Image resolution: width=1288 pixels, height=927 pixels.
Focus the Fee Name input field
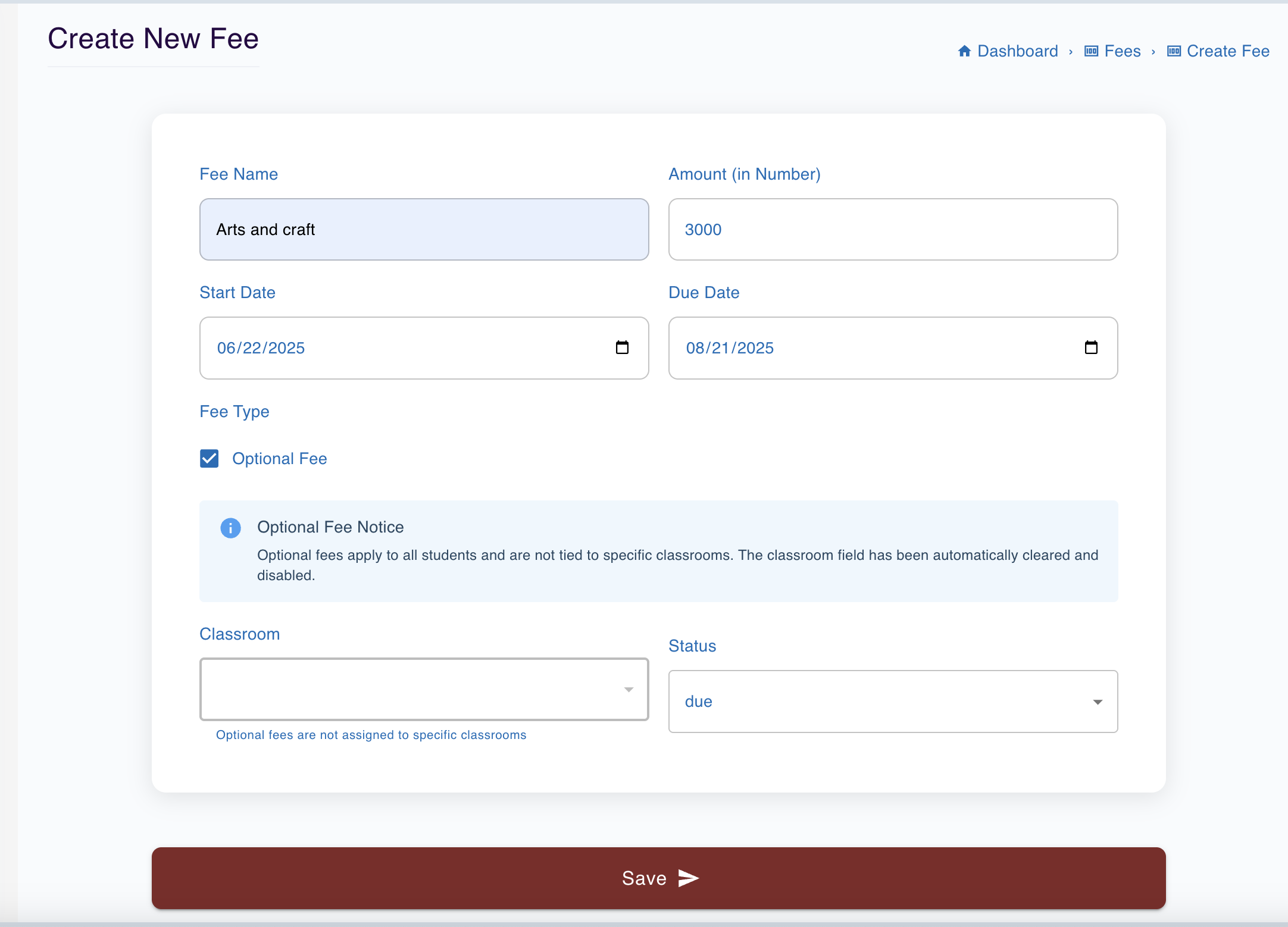[424, 230]
